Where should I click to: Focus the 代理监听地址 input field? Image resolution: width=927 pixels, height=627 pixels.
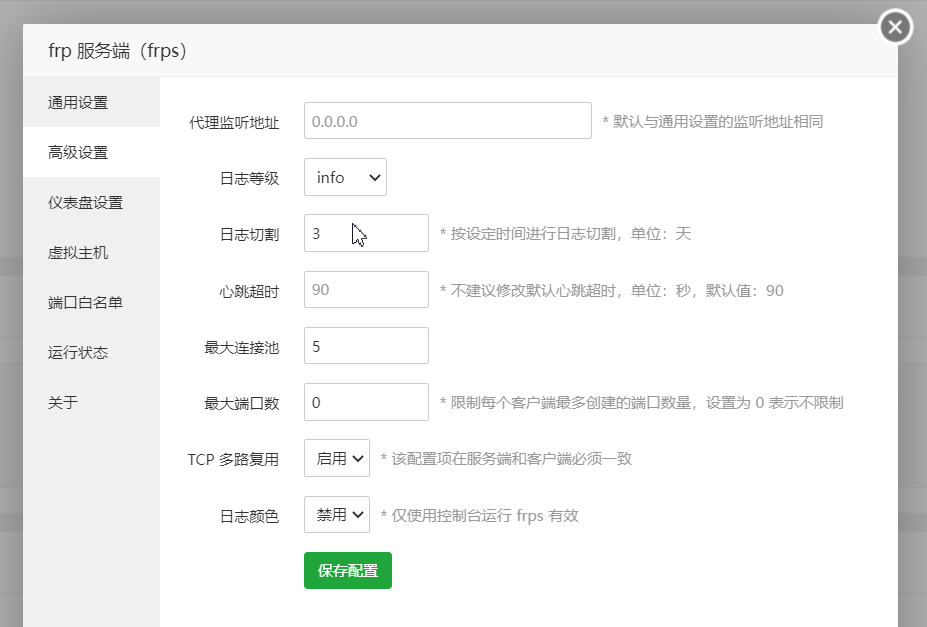[x=448, y=121]
